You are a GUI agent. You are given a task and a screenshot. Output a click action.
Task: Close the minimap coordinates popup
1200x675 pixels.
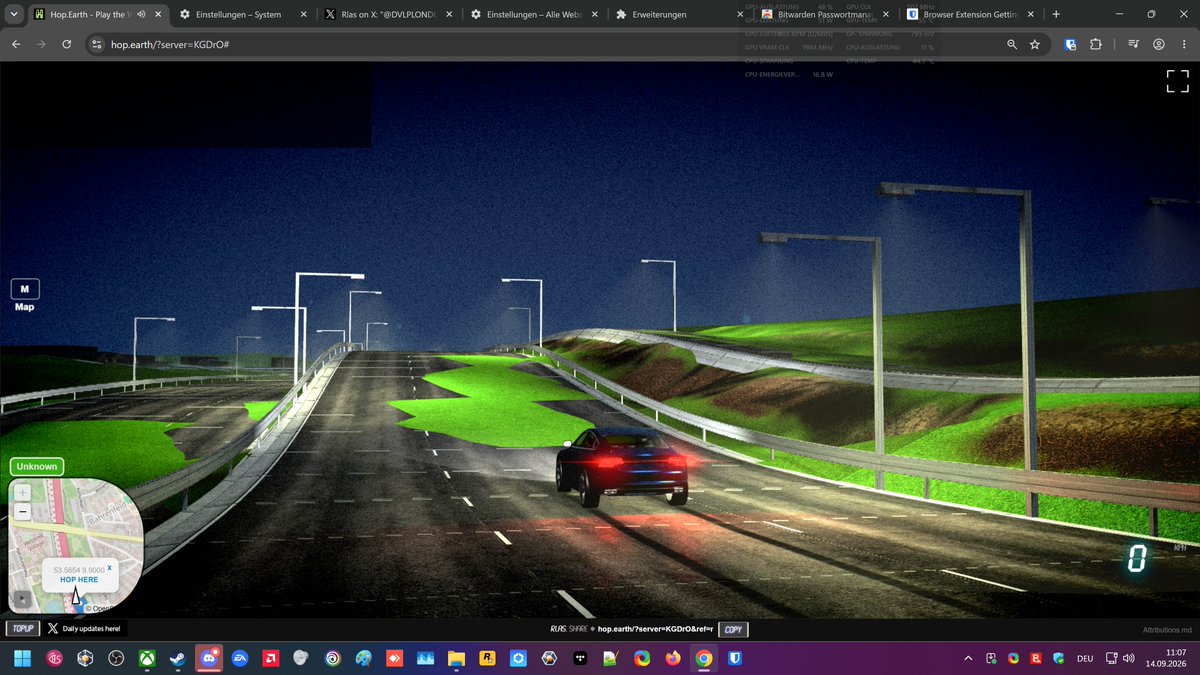point(109,567)
